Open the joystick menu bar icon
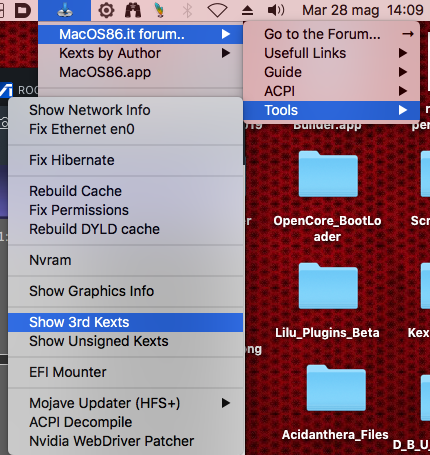 pyautogui.click(x=65, y=11)
